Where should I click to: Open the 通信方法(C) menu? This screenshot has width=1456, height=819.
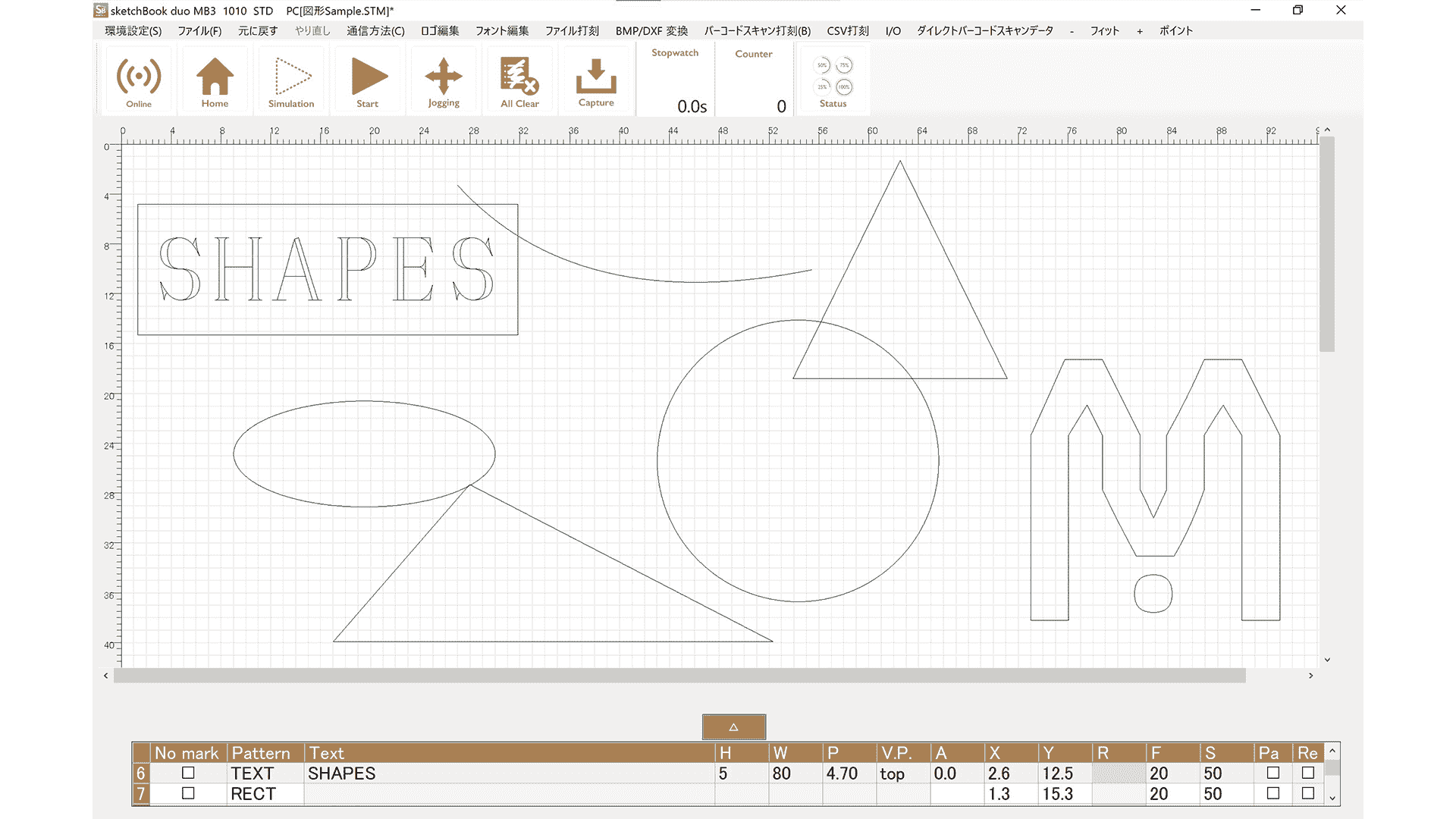coord(375,31)
